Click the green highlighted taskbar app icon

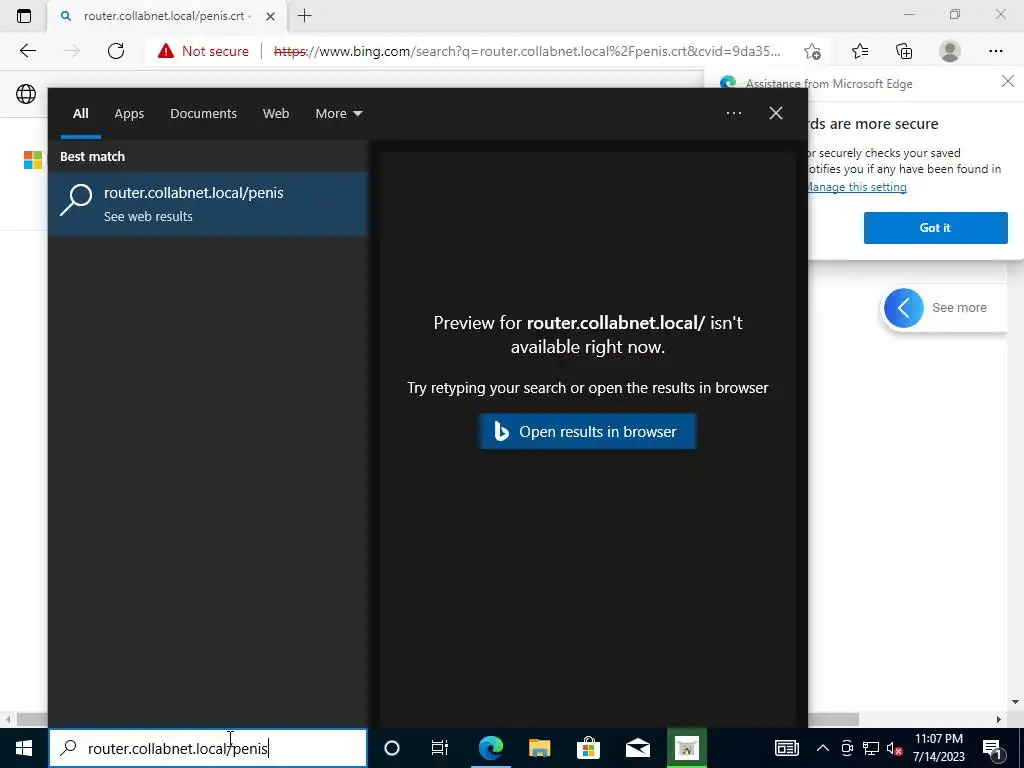[x=686, y=748]
